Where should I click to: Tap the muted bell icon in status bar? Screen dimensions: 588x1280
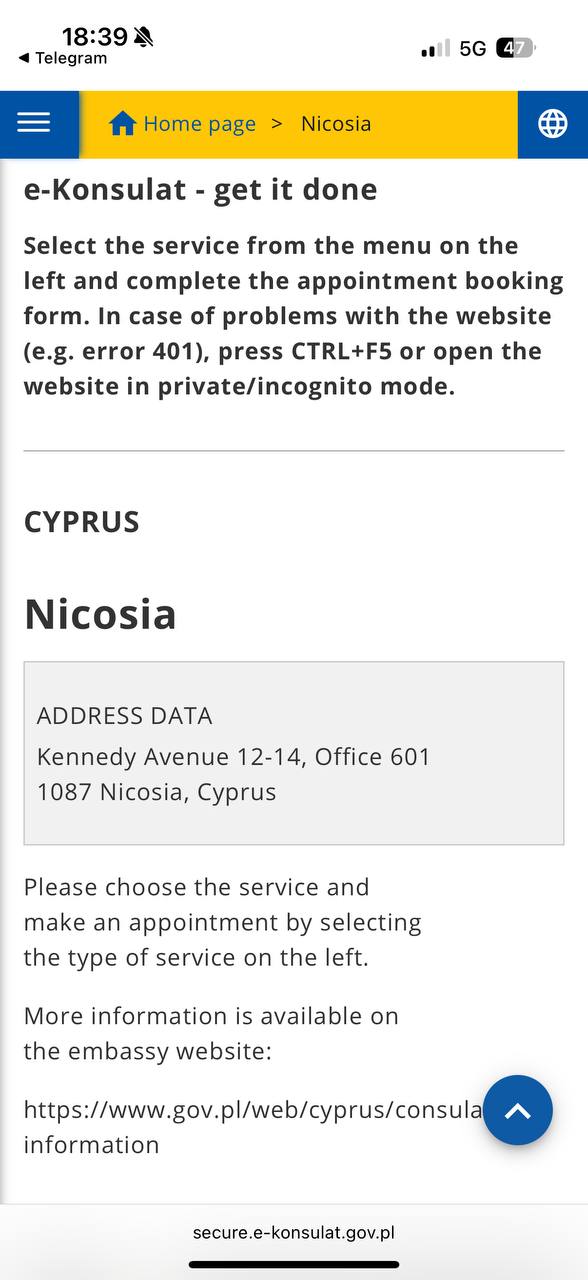[144, 37]
